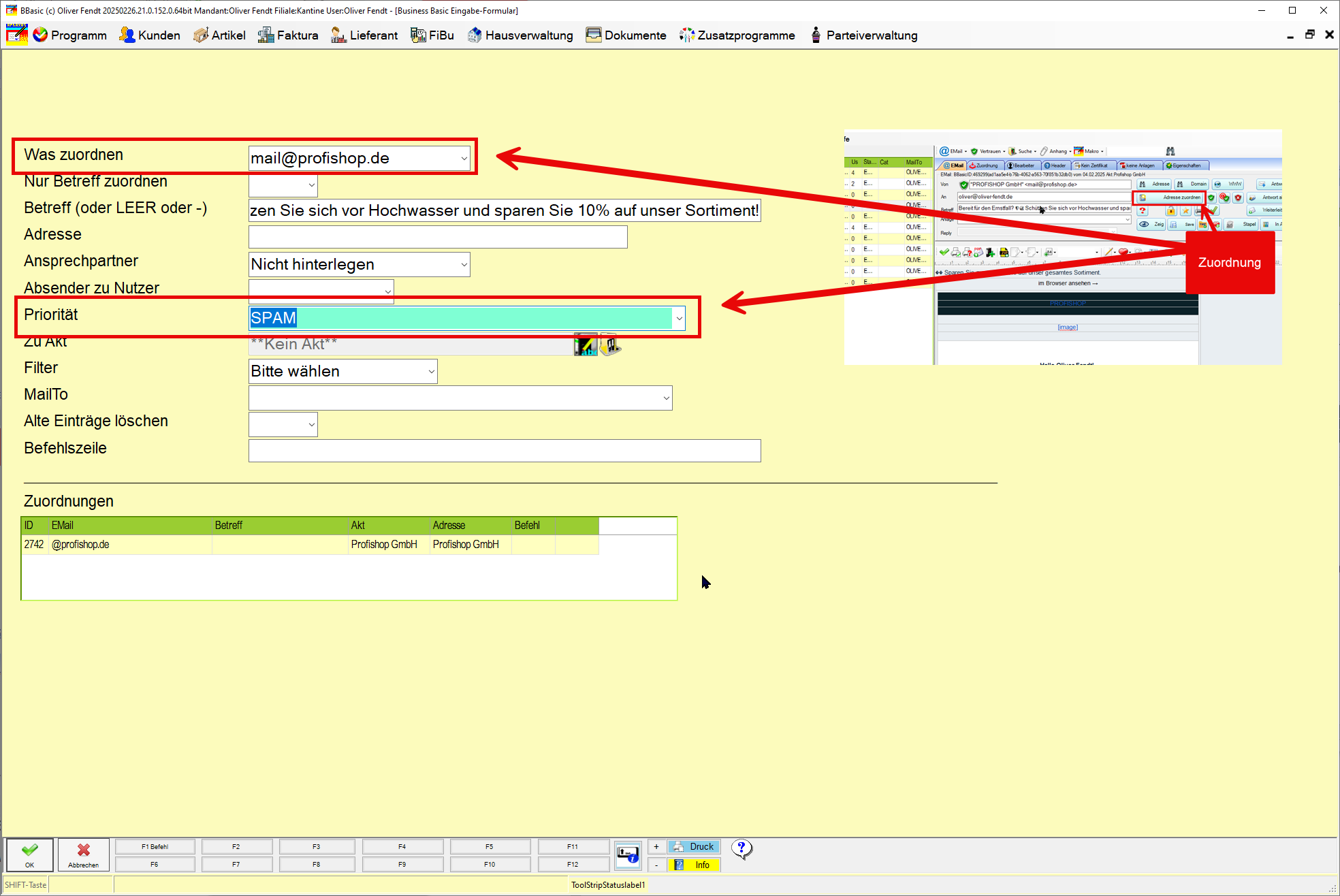The image size is (1340, 896).
Task: Minimize the inner form window
Action: 1290,35
